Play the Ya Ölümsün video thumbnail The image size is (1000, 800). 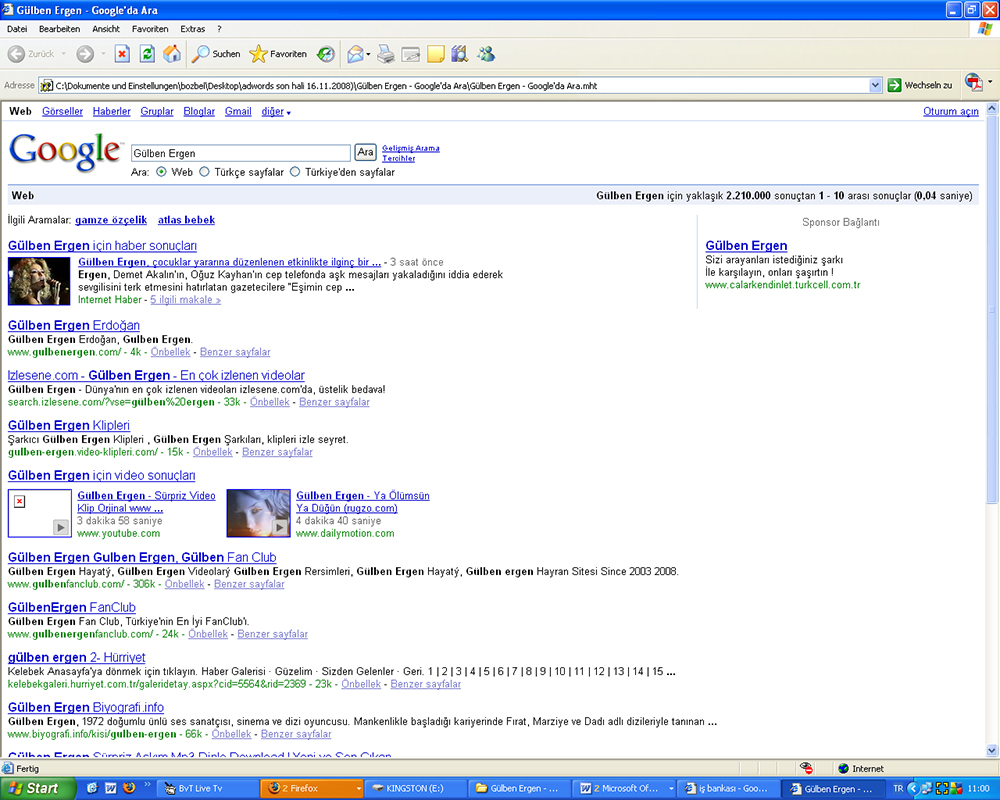pyautogui.click(x=258, y=513)
